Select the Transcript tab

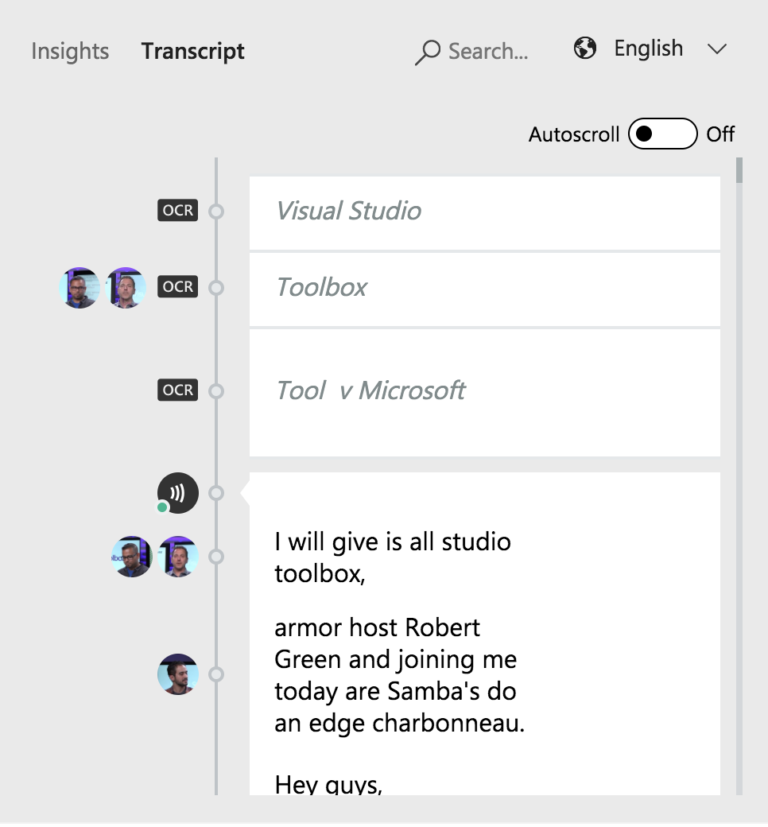coord(192,50)
